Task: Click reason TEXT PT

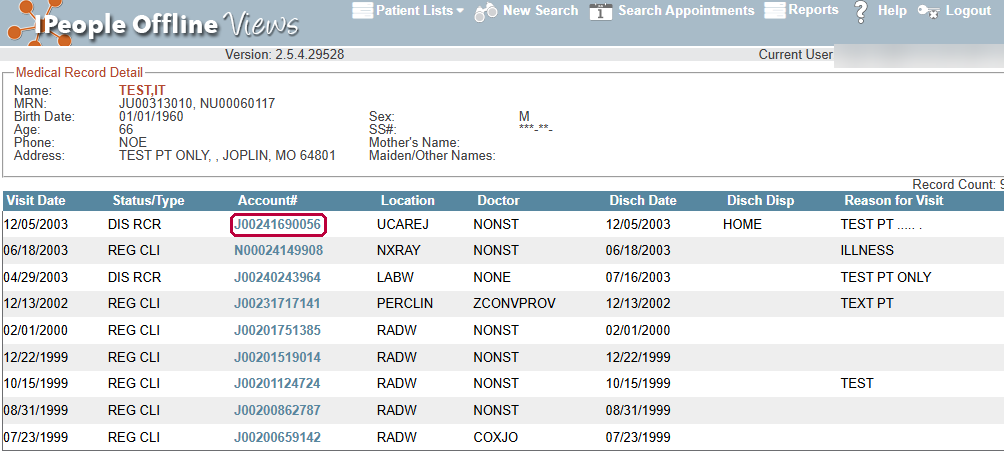Action: tap(867, 303)
